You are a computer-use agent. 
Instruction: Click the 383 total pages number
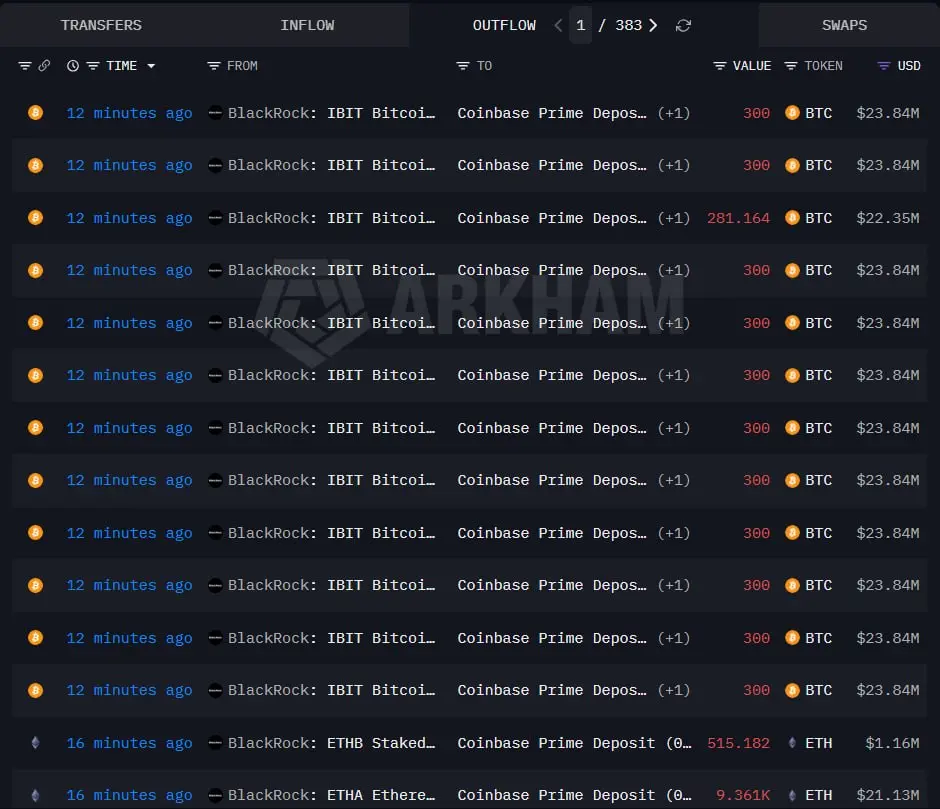[x=629, y=25]
